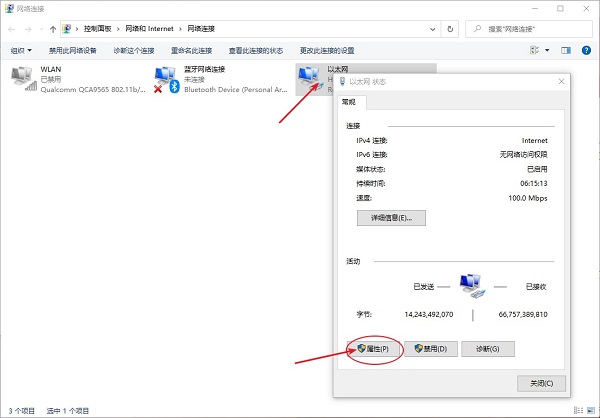The image size is (600, 418).
Task: Click the WLAN connection name
Action: point(51,69)
